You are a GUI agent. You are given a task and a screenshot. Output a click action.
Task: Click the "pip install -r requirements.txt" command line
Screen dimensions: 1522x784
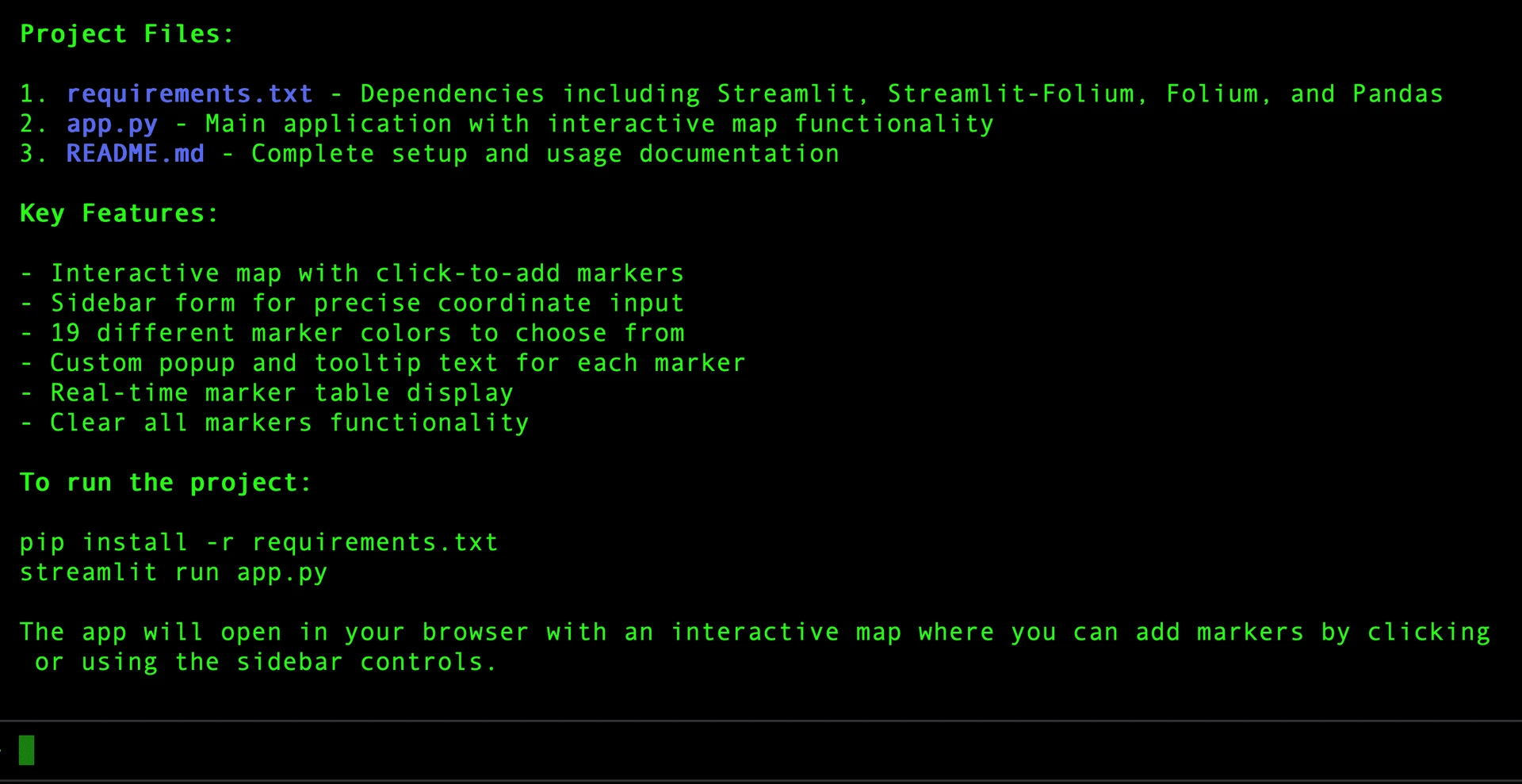coord(258,543)
